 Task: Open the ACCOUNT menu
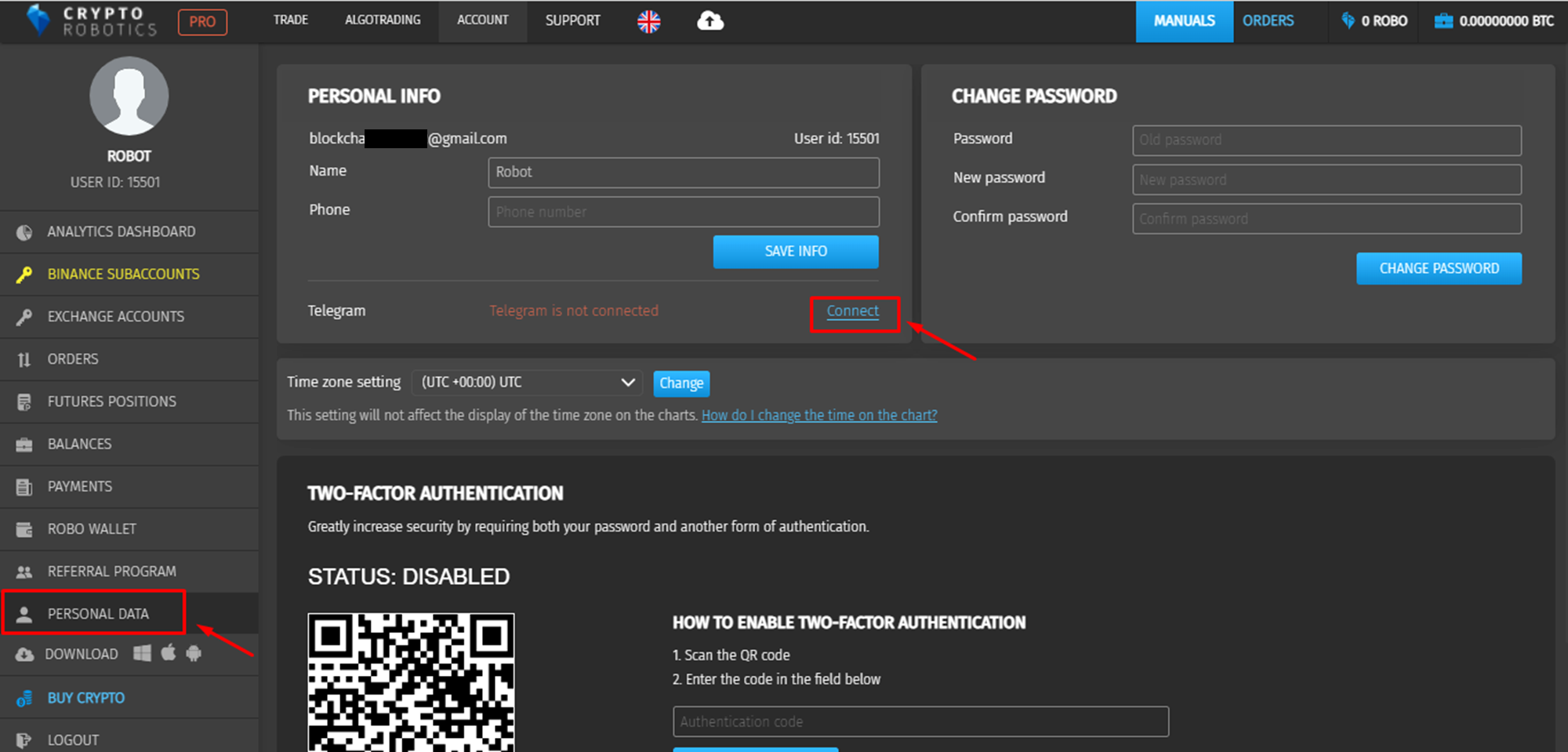point(483,20)
